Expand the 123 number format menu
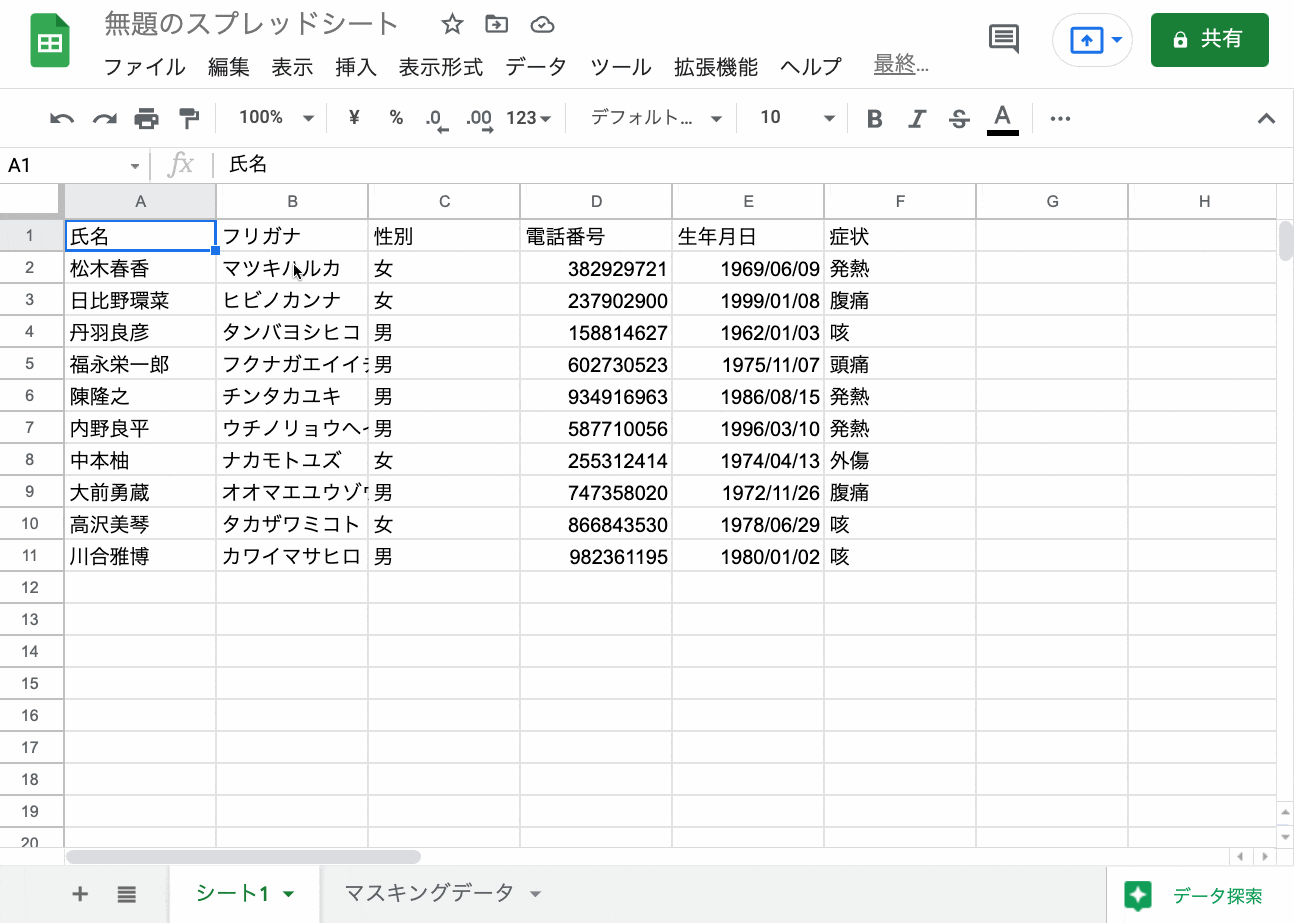Screen dimensions: 1294x923 (x=528, y=117)
